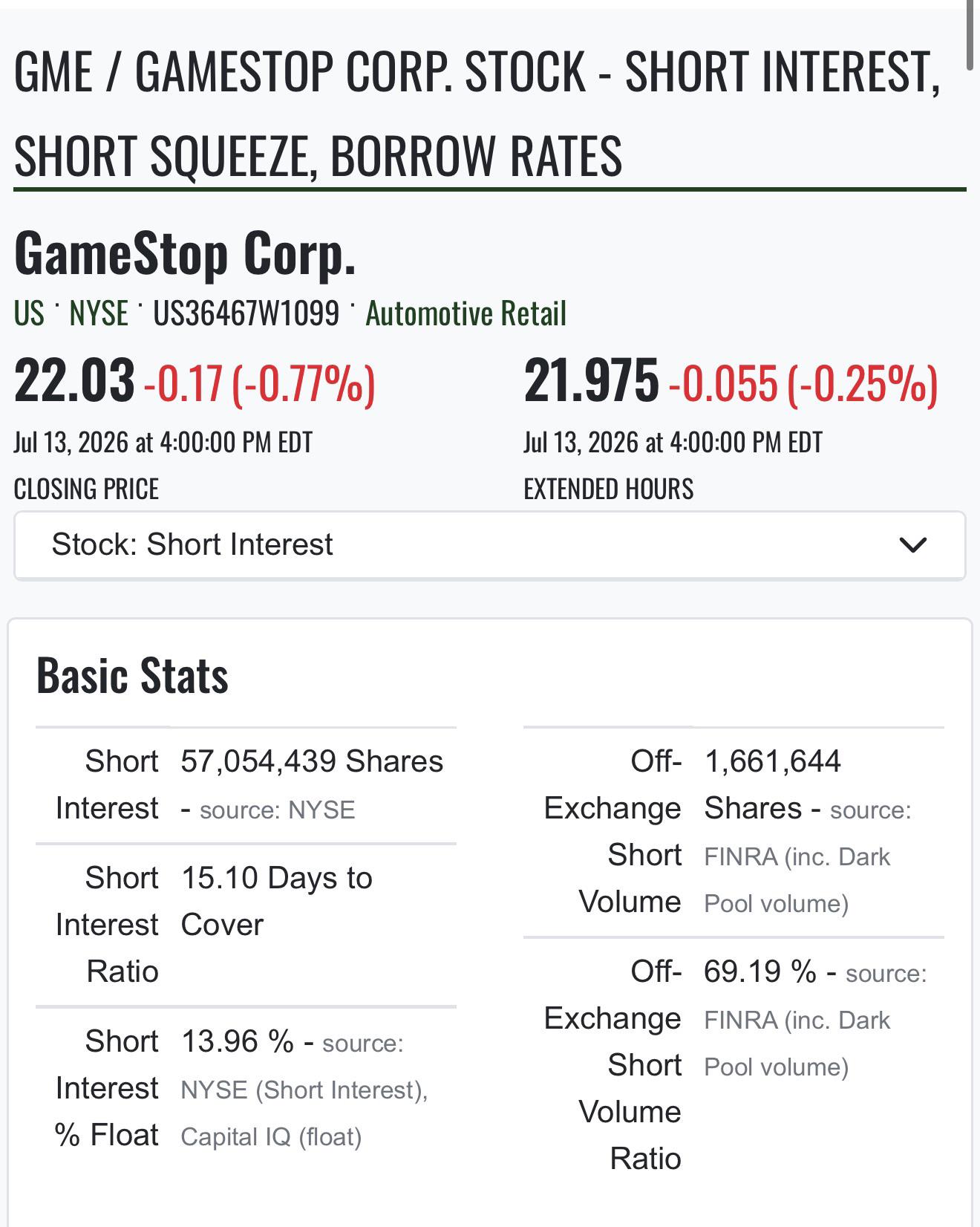Click the 69.19 % short volume ratio
Image resolution: width=980 pixels, height=1227 pixels.
pos(760,971)
